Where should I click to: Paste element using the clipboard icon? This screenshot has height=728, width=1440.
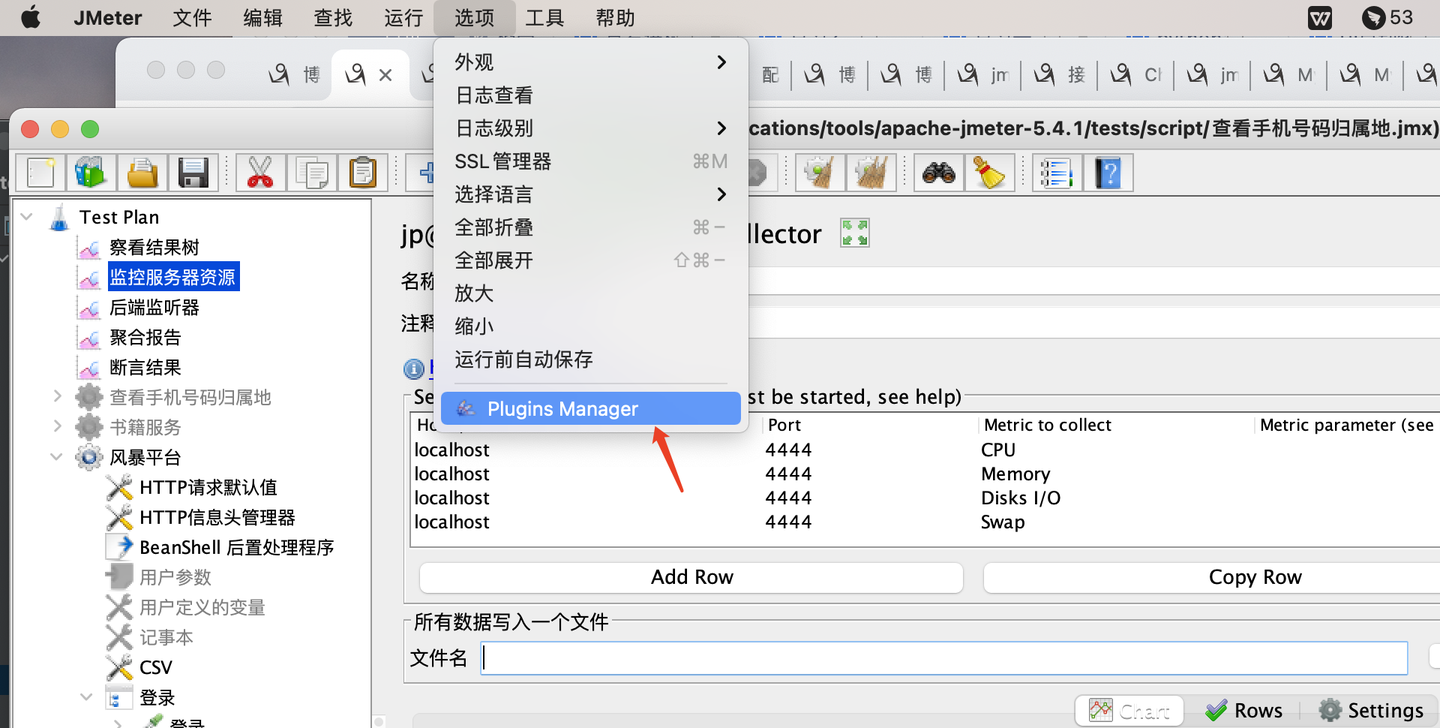tap(363, 172)
